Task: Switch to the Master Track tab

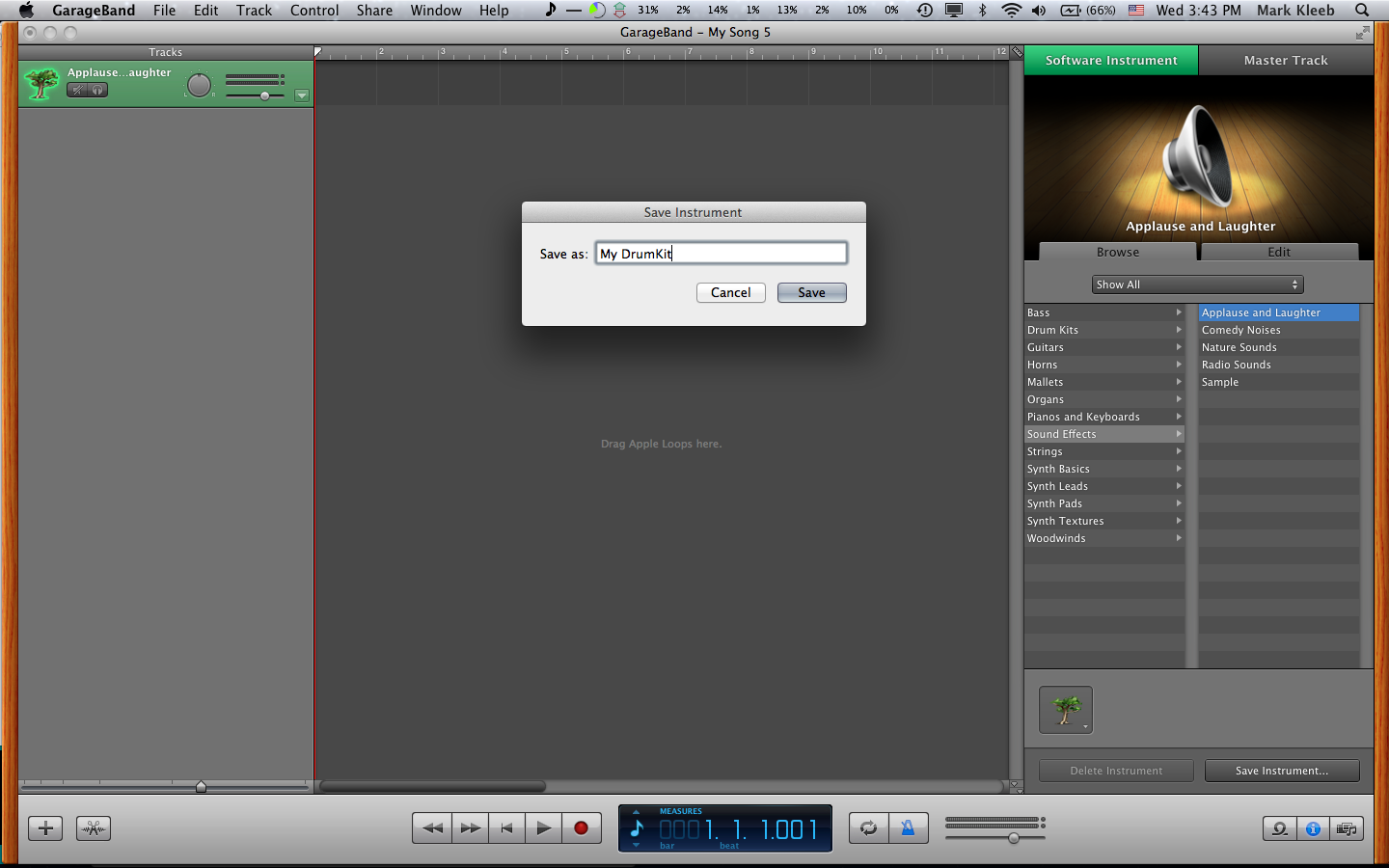Action: pos(1286,60)
